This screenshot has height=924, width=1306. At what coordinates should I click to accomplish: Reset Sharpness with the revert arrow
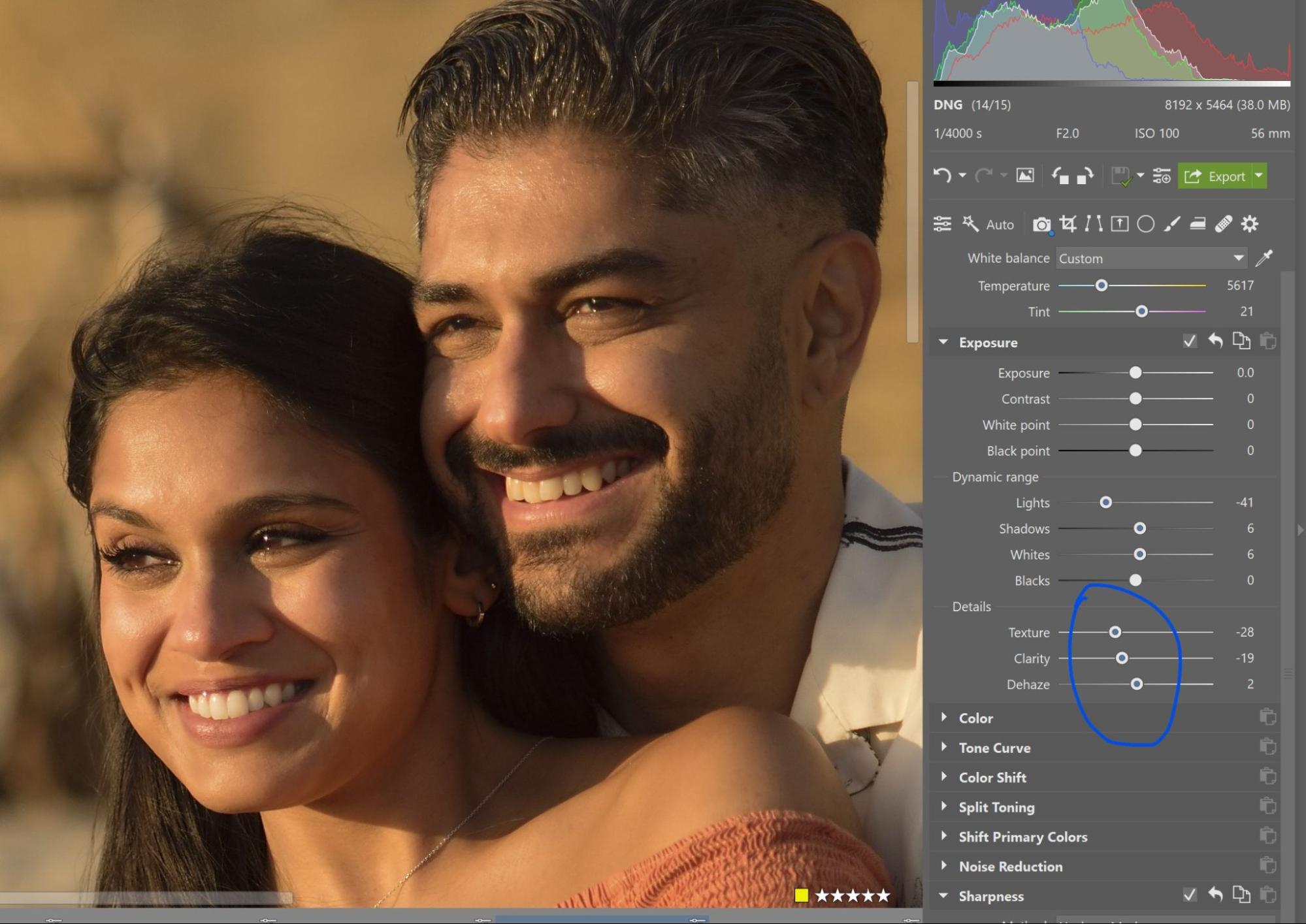click(x=1215, y=895)
